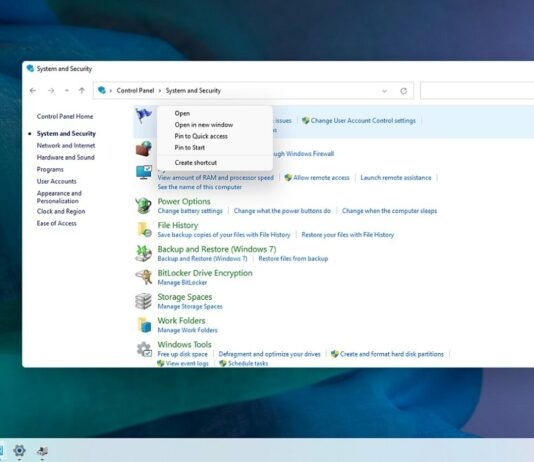Click View event logs link
534x462 pixels.
tap(187, 363)
